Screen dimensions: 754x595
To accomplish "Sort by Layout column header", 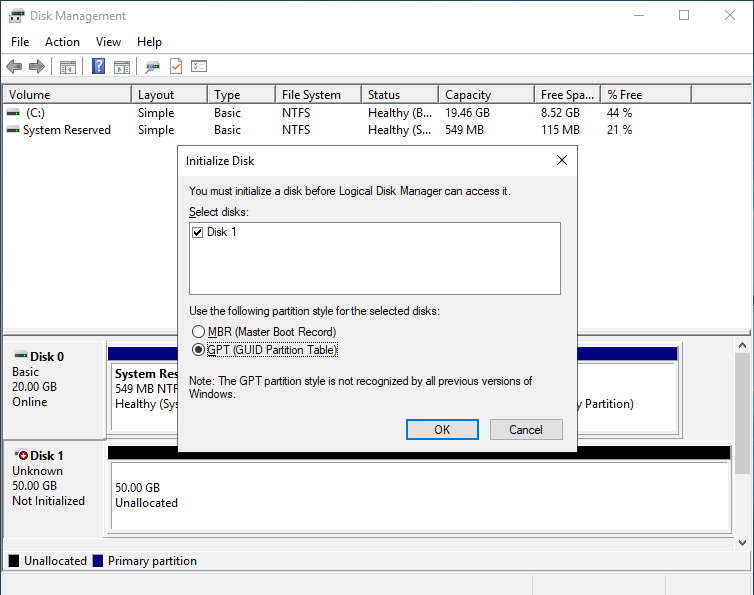I will pyautogui.click(x=170, y=95).
